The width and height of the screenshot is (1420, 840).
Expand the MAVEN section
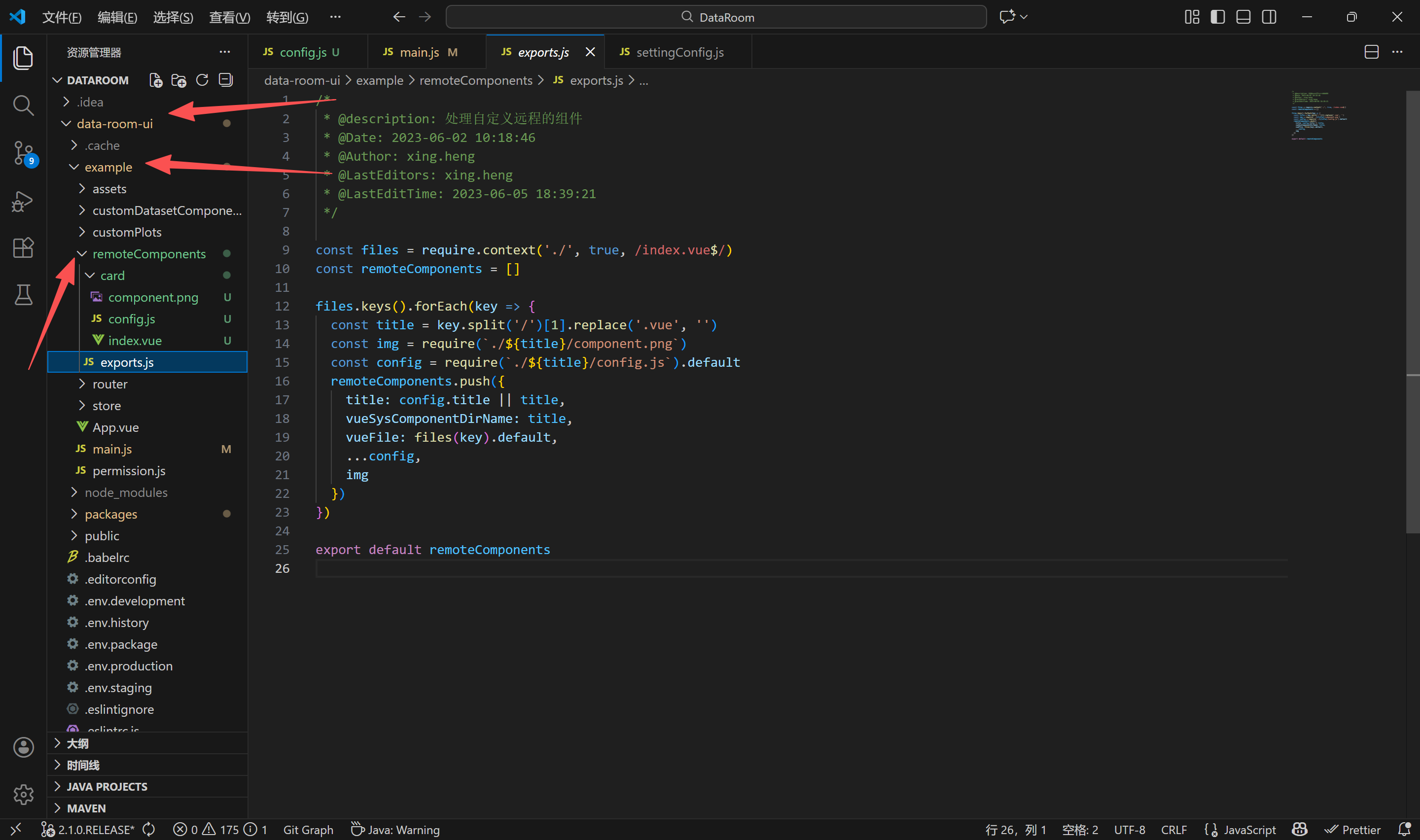tap(86, 808)
